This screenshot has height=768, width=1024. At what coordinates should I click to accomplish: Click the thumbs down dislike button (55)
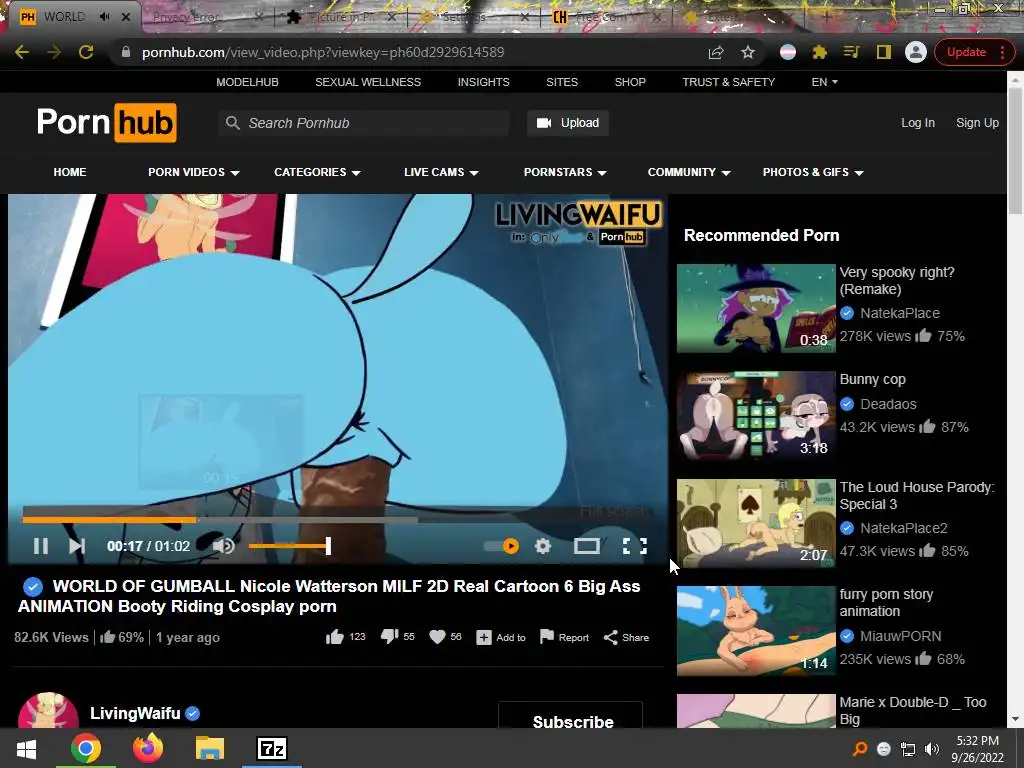point(397,637)
